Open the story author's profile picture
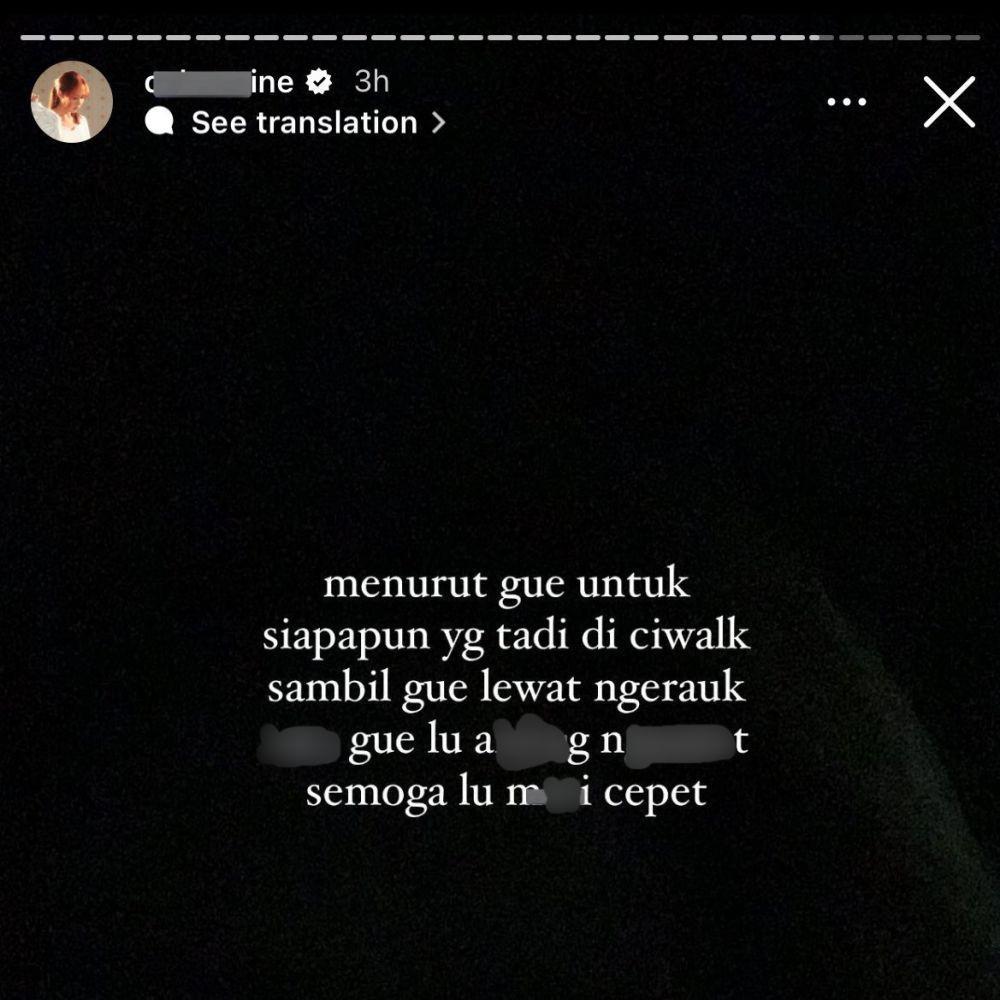Screen dimensions: 1000x1000 tap(71, 101)
